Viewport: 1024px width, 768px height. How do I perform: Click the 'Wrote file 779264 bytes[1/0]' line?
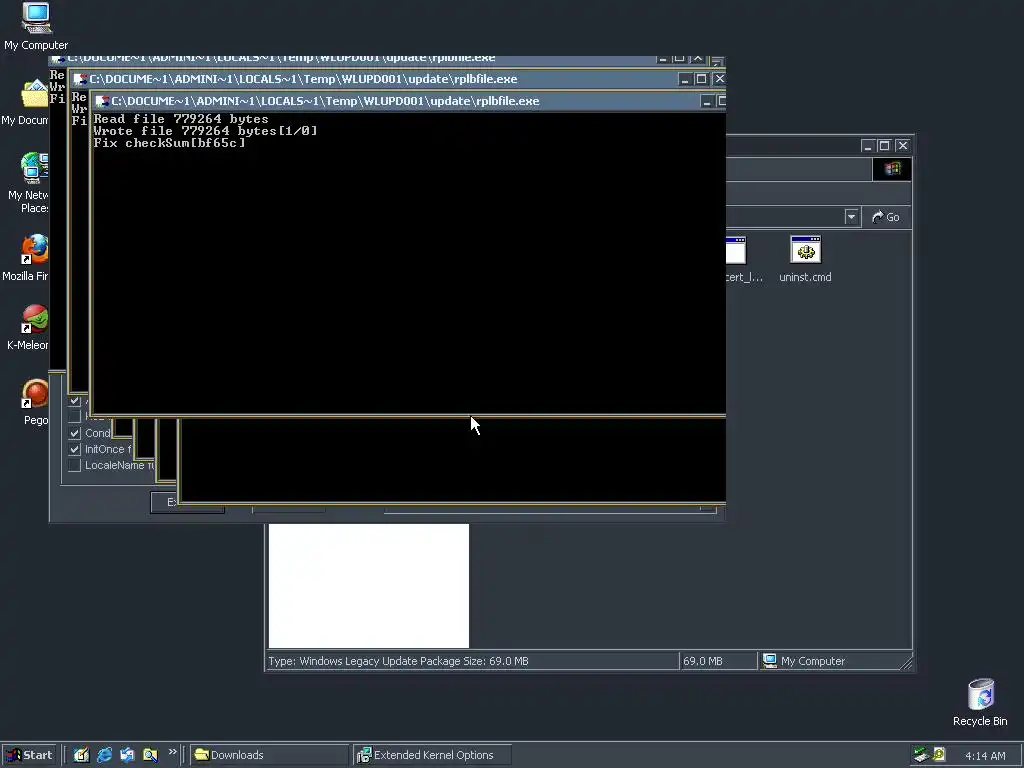[205, 131]
